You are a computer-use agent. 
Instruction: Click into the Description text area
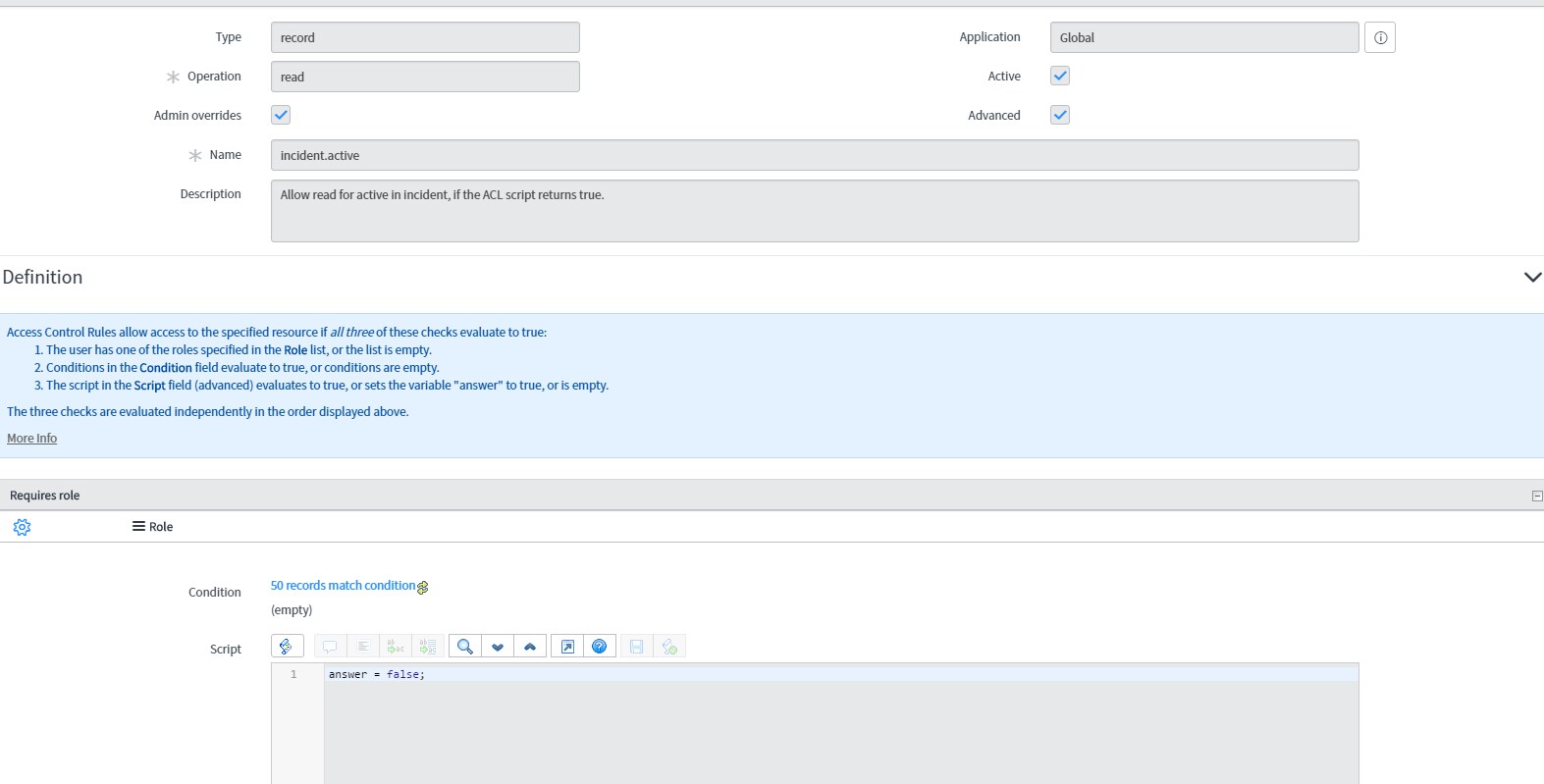[815, 211]
